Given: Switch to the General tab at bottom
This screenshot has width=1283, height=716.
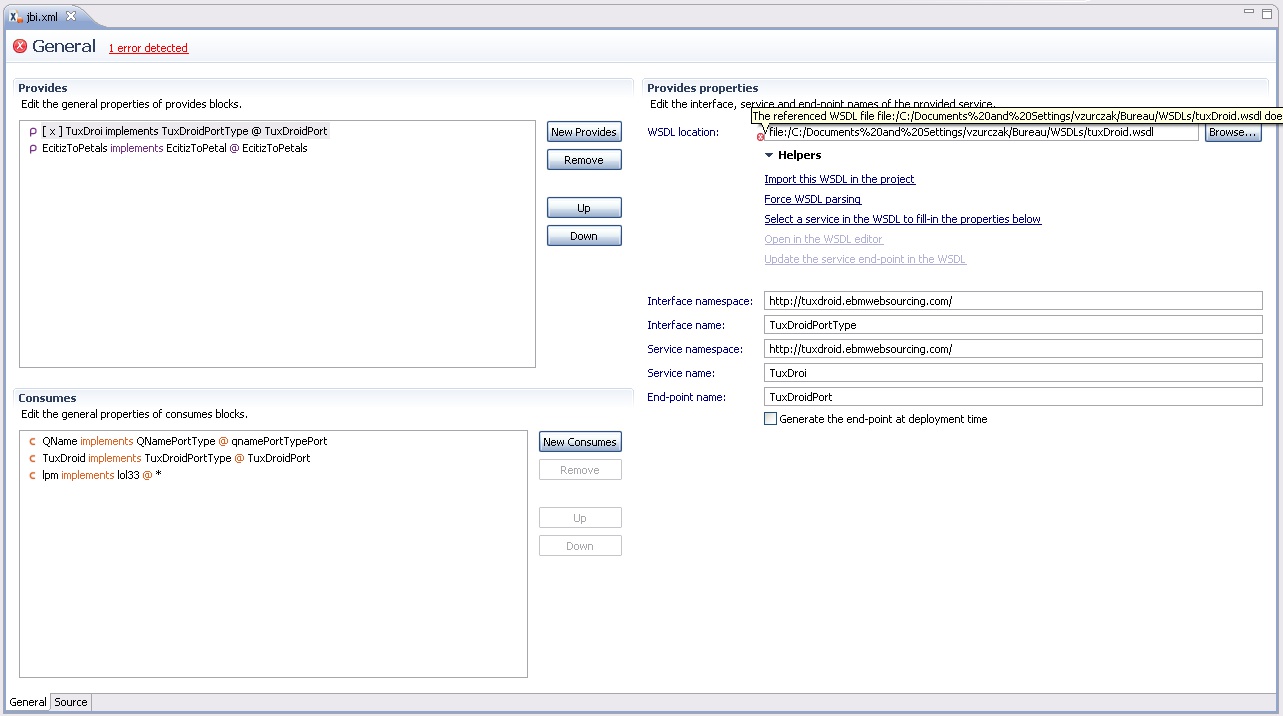Looking at the screenshot, I should coord(28,702).
